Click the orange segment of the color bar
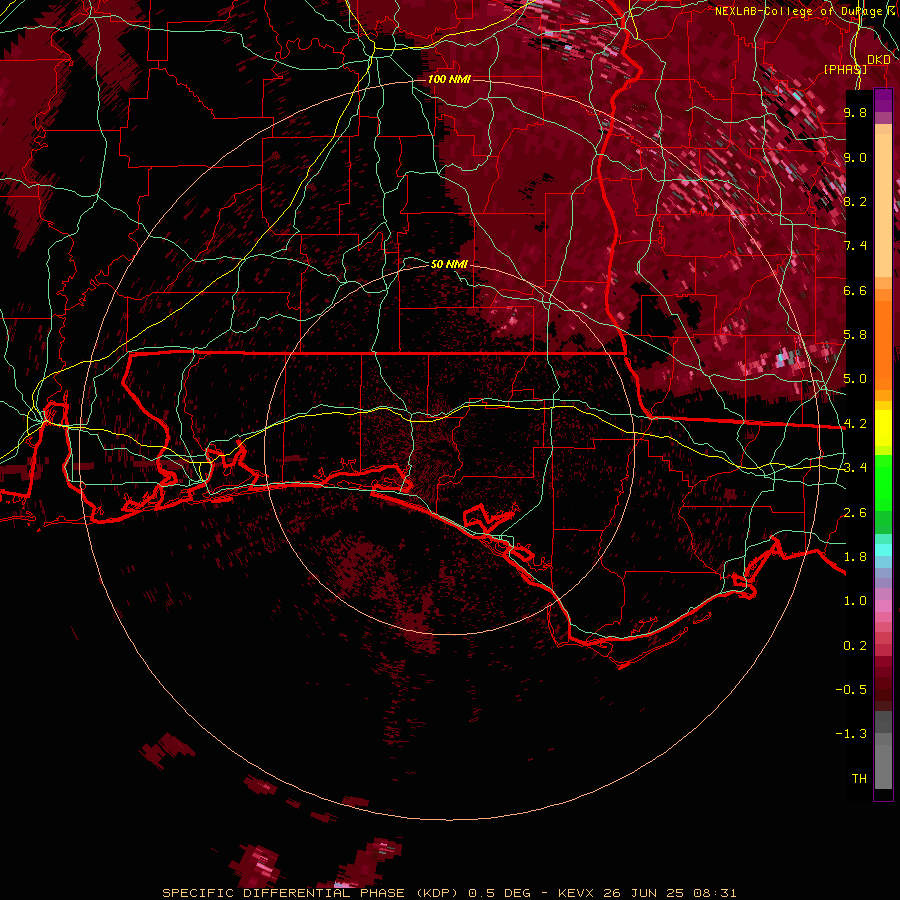The width and height of the screenshot is (900, 900). tap(883, 340)
